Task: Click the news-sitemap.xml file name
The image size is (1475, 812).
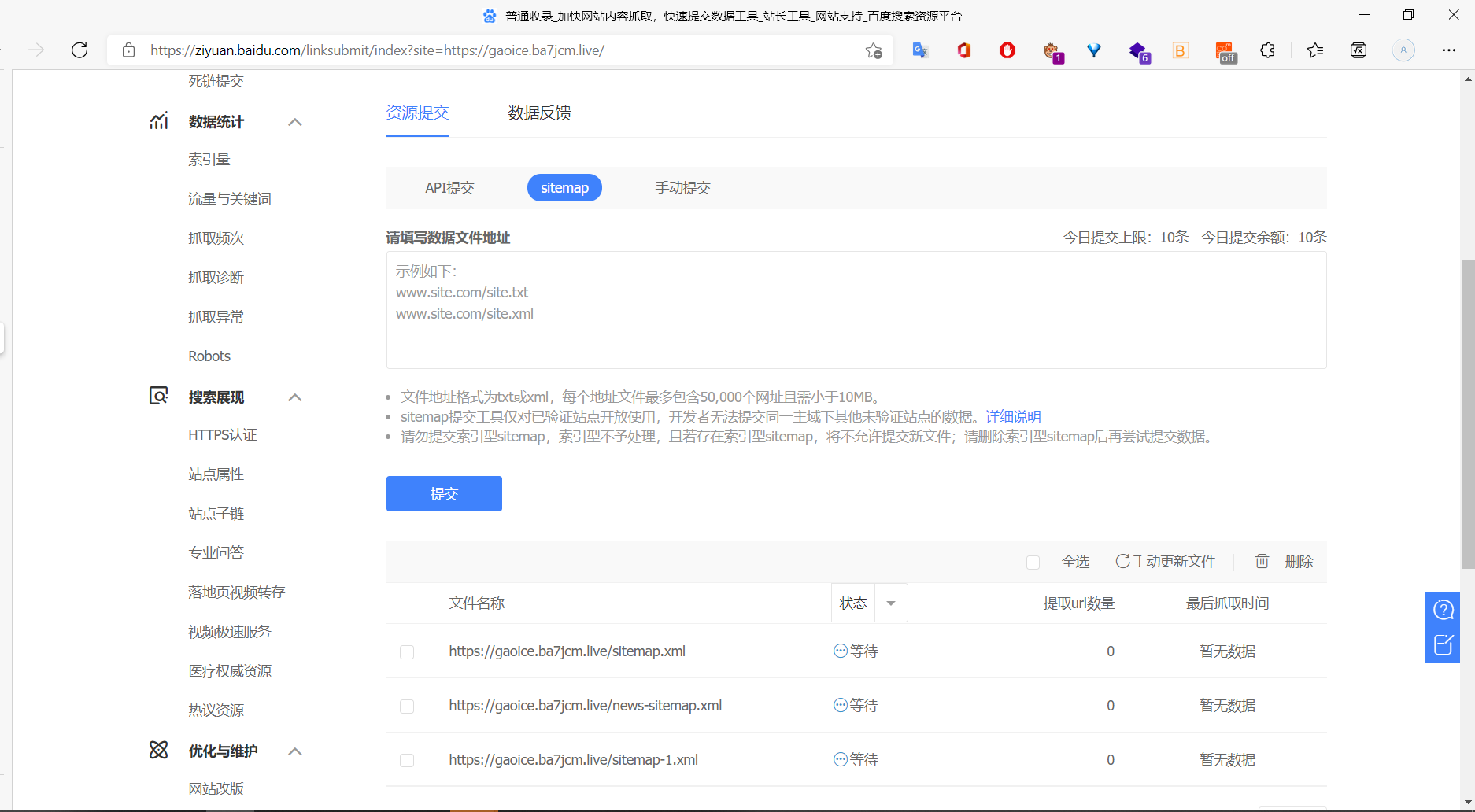Action: pos(586,706)
